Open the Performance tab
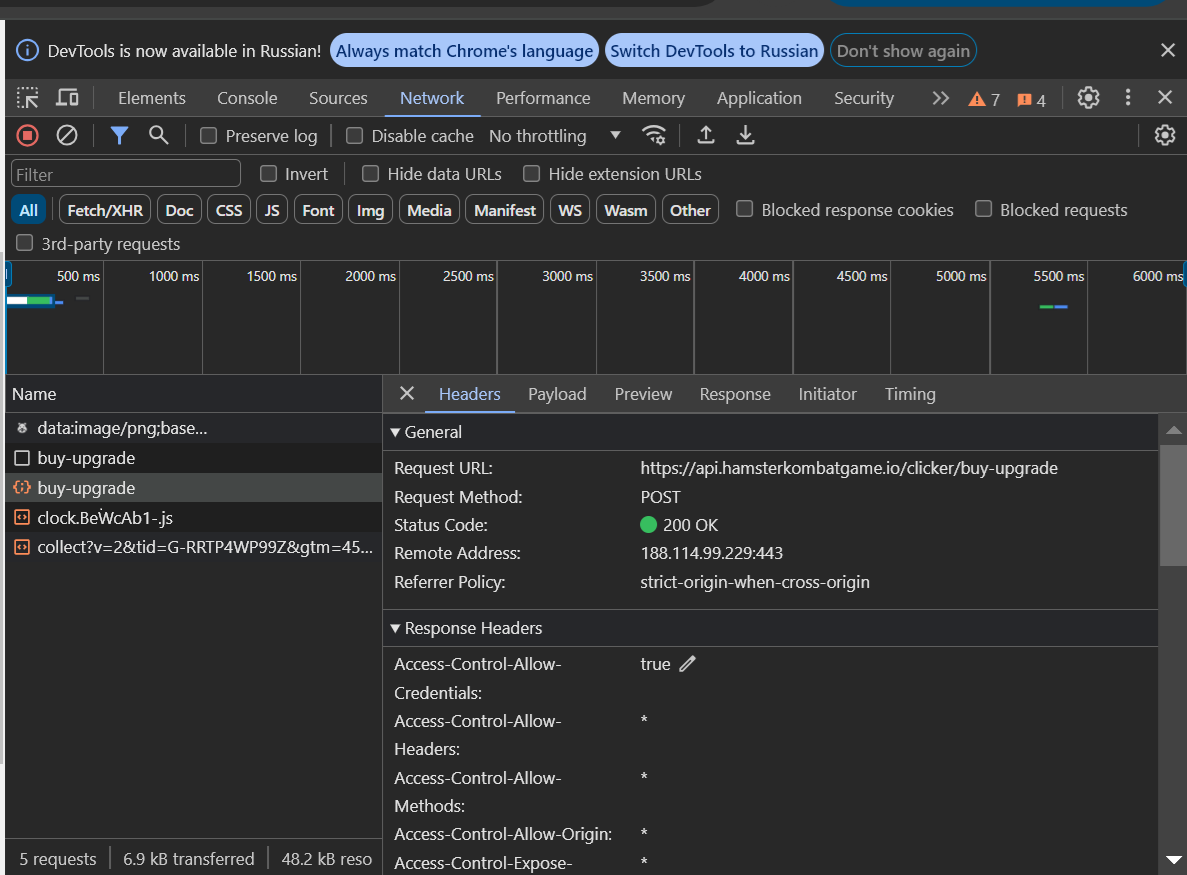Viewport: 1187px width, 875px height. pos(543,98)
